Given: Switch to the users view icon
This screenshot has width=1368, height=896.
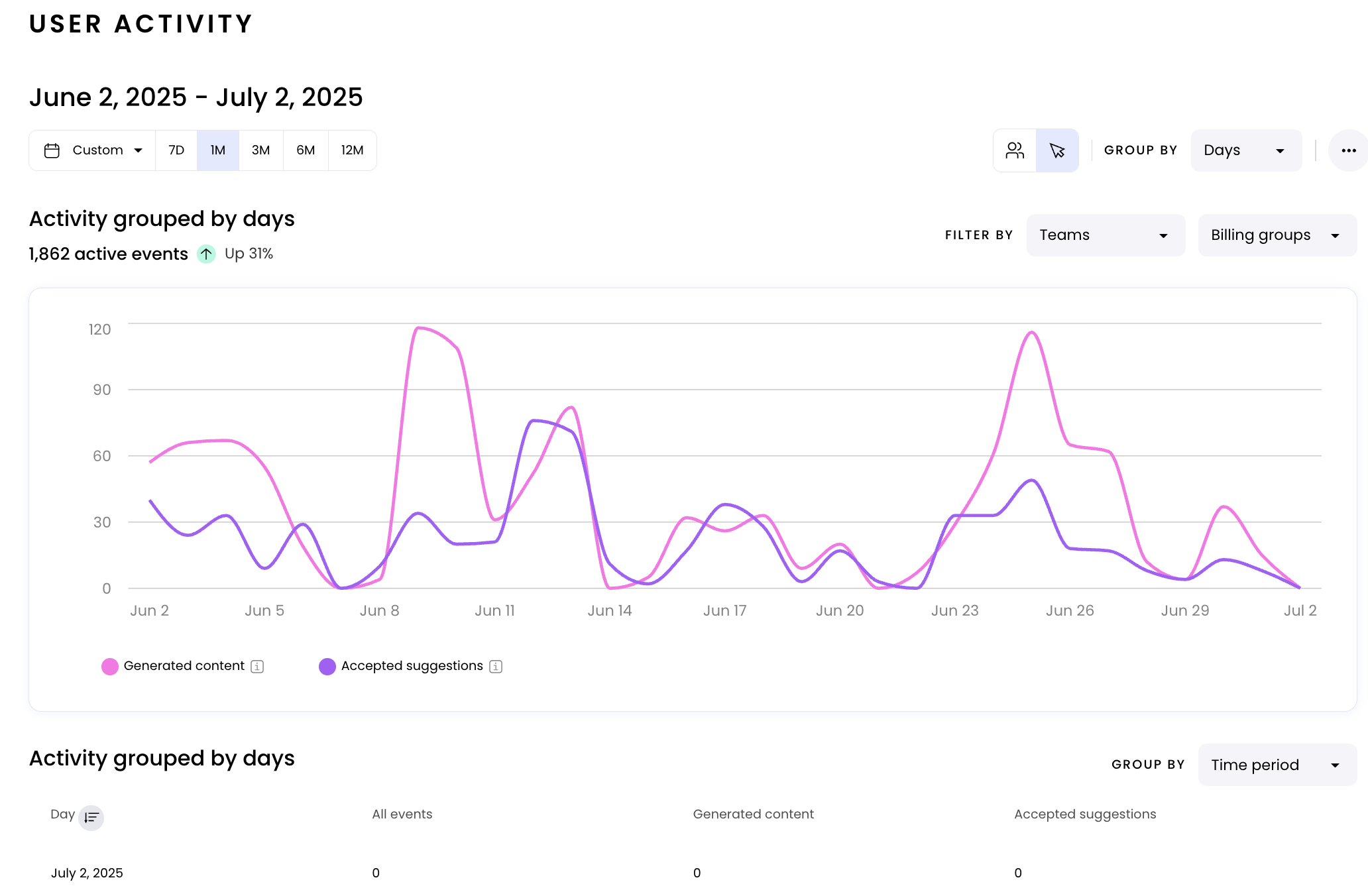Looking at the screenshot, I should 1015,150.
